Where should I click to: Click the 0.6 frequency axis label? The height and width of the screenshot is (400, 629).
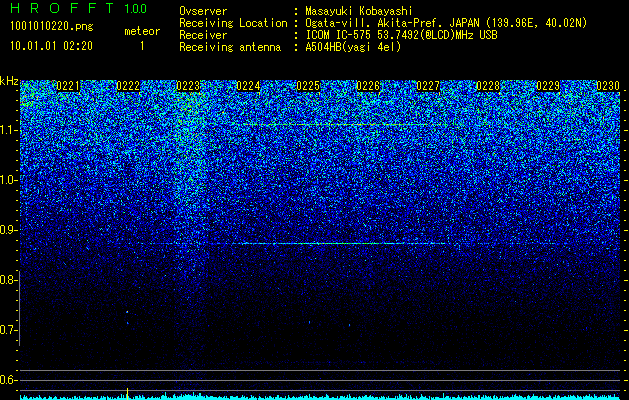click(x=9, y=380)
